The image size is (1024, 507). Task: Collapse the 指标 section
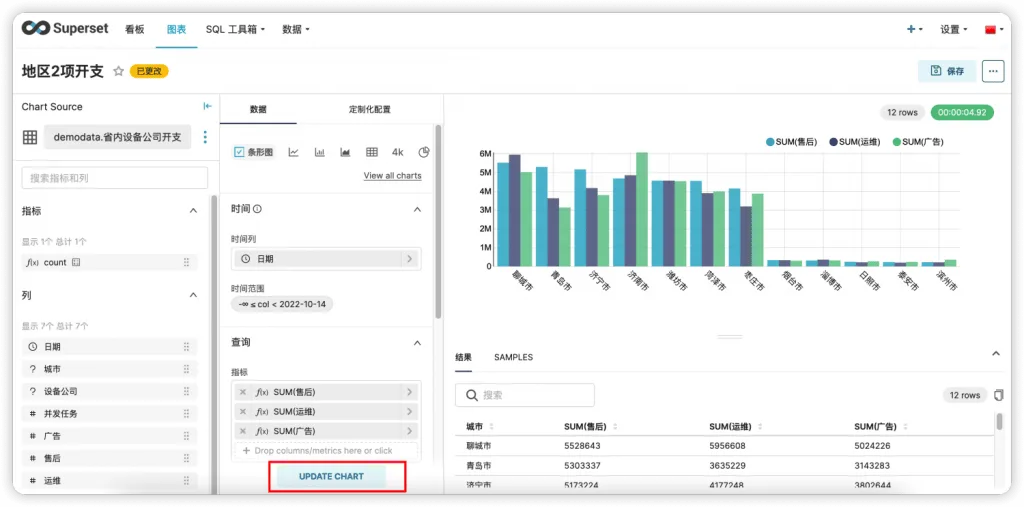pos(193,211)
